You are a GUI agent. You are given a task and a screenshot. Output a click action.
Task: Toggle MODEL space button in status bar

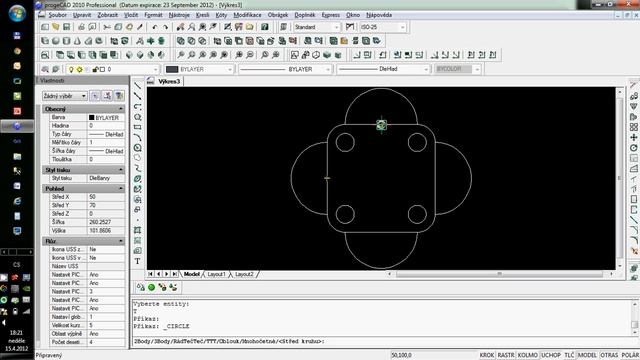(x=587, y=355)
